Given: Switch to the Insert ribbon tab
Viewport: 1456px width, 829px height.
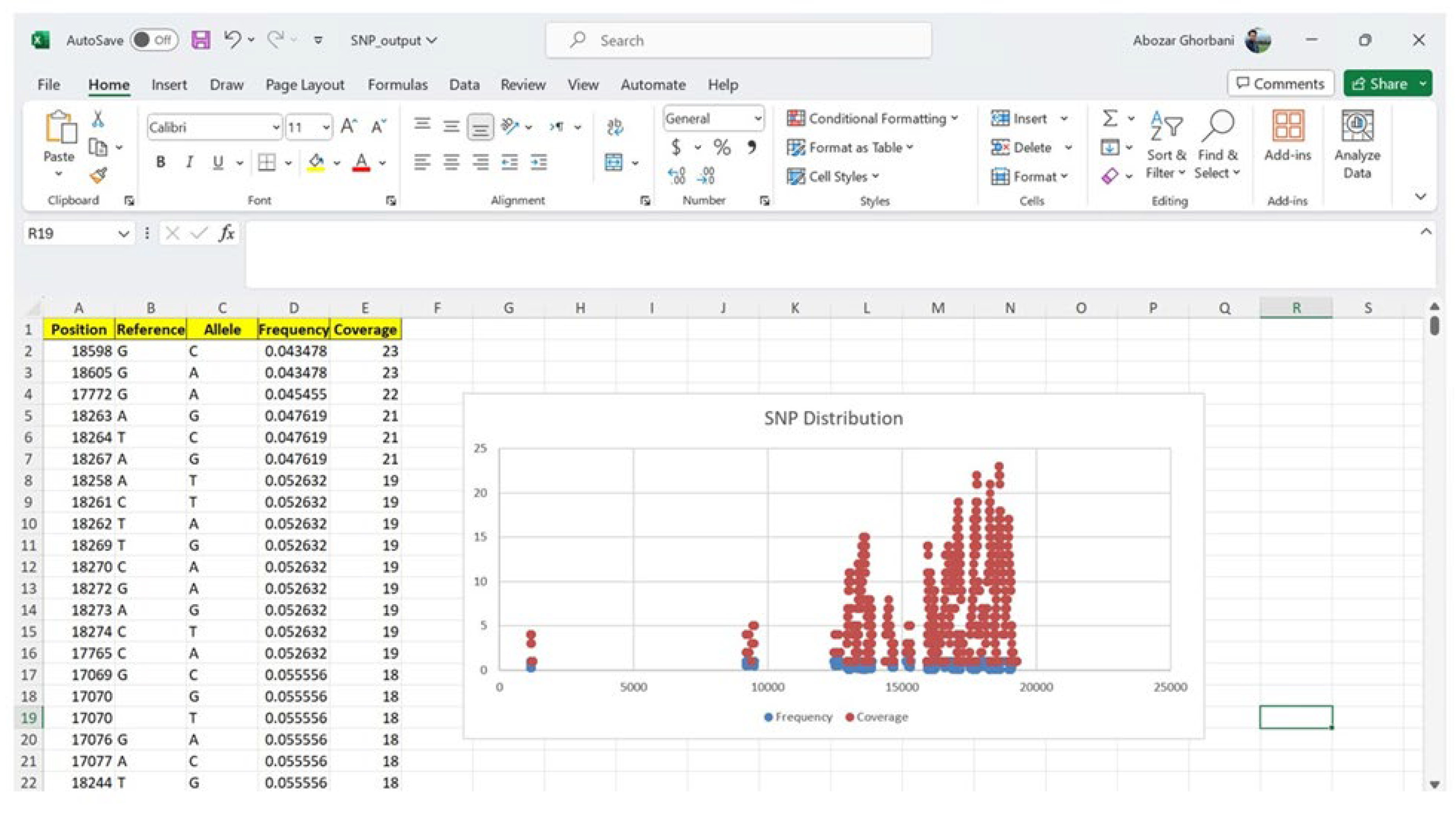Looking at the screenshot, I should [x=169, y=85].
